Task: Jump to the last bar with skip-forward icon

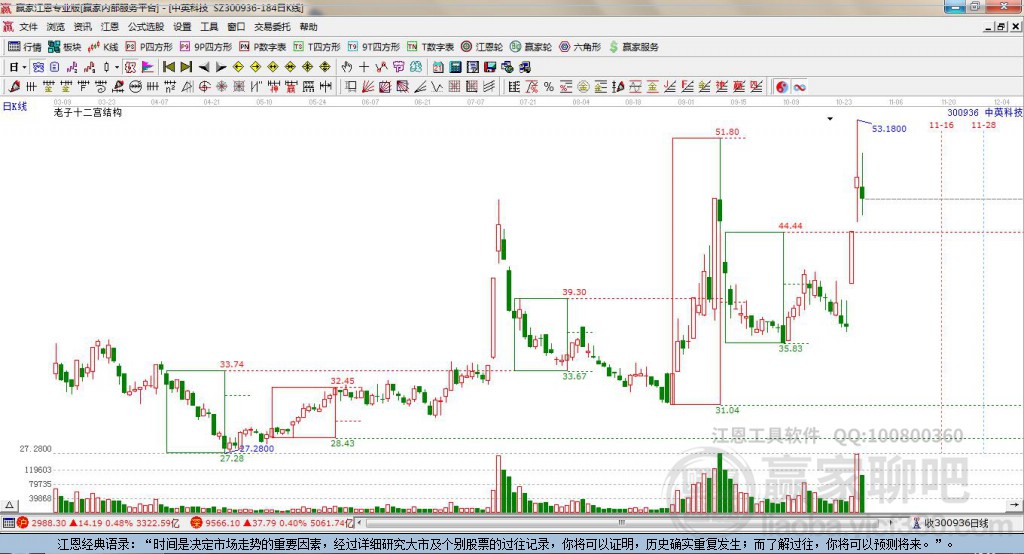Action: pyautogui.click(x=186, y=67)
